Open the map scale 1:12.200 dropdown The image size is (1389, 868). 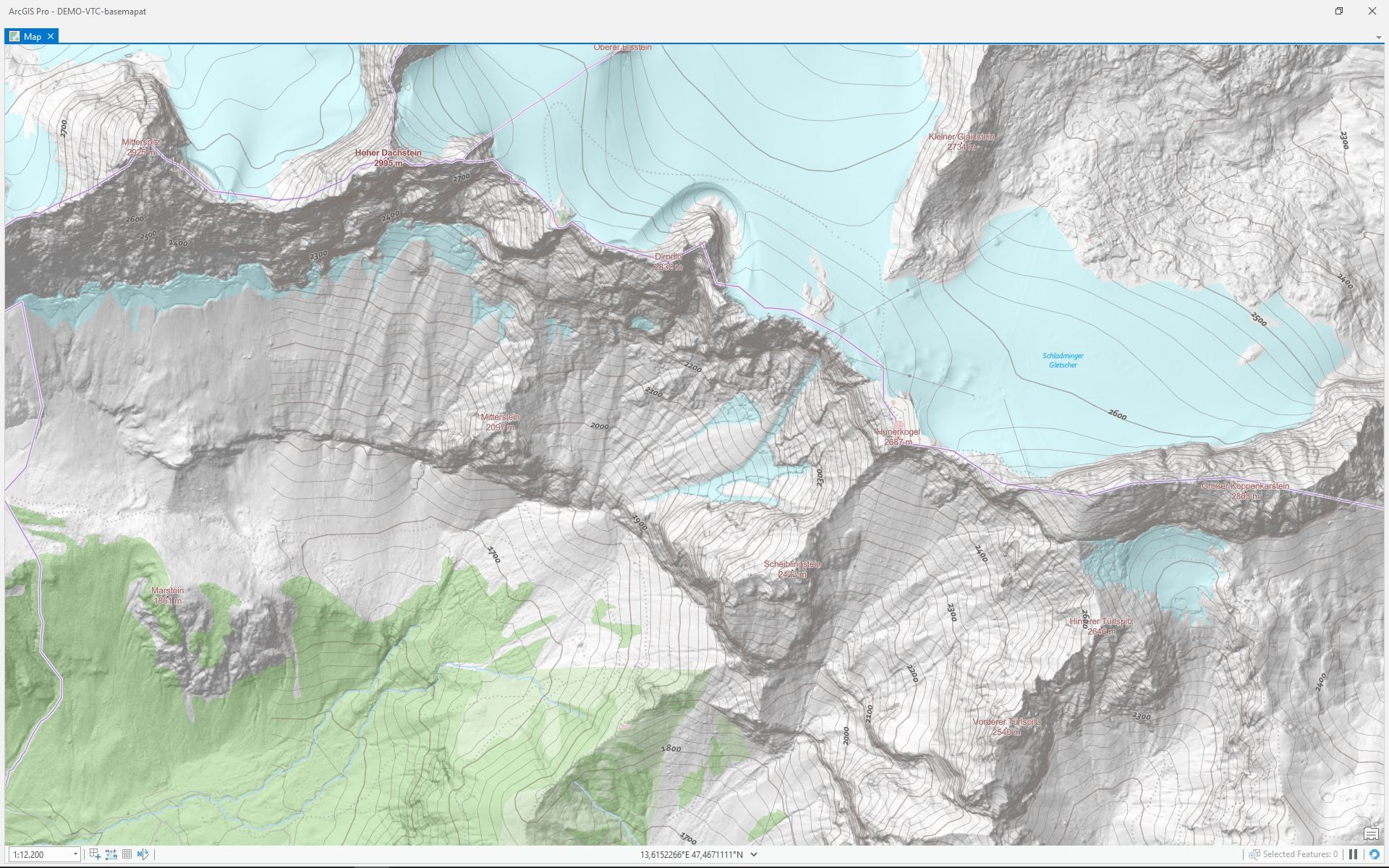tap(75, 854)
